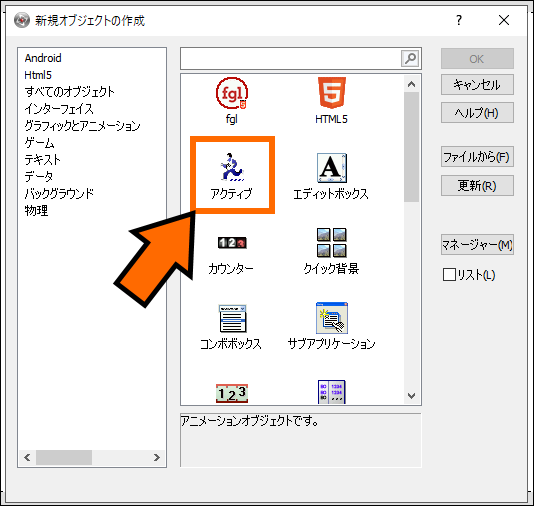This screenshot has width=534, height=506.
Task: Select the ゲーム category
Action: pos(39,143)
